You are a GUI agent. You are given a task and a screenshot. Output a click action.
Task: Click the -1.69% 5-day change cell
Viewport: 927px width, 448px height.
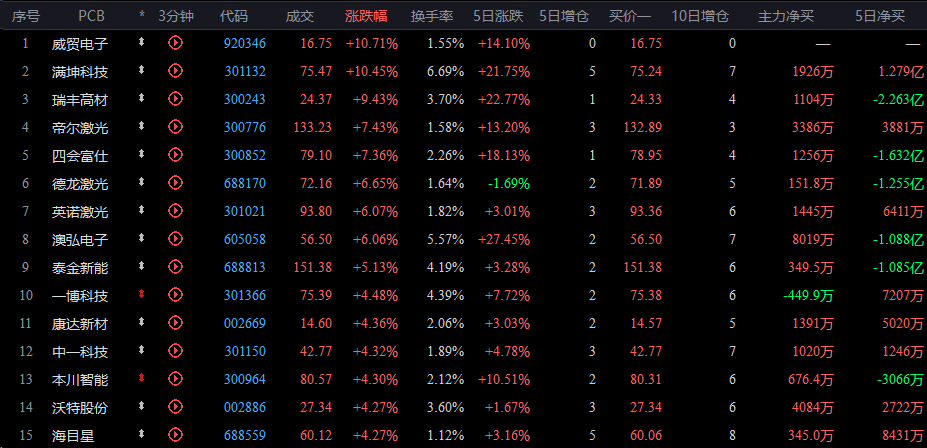tap(508, 183)
